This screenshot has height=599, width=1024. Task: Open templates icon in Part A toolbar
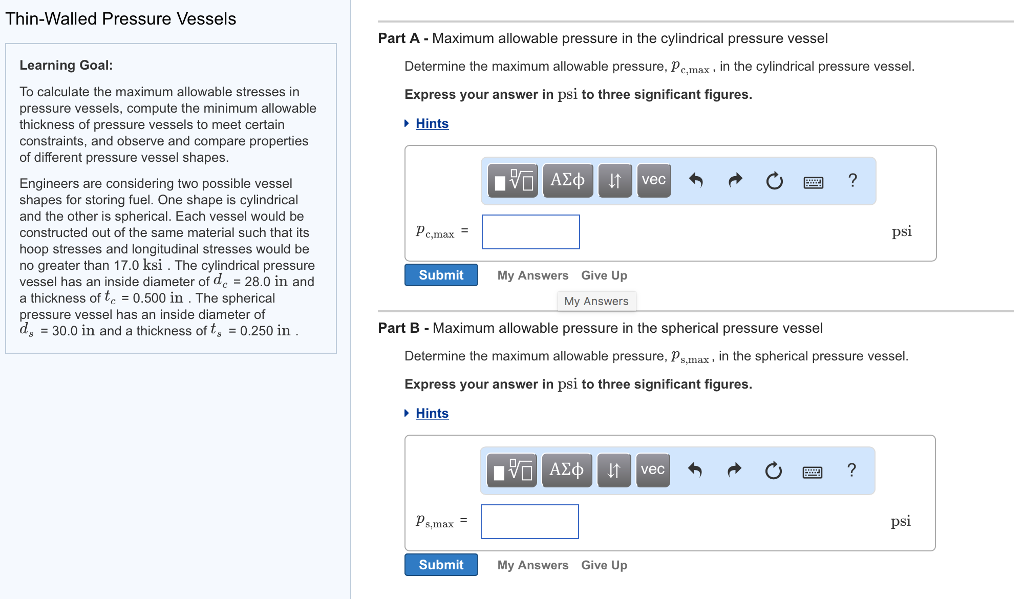tap(514, 180)
